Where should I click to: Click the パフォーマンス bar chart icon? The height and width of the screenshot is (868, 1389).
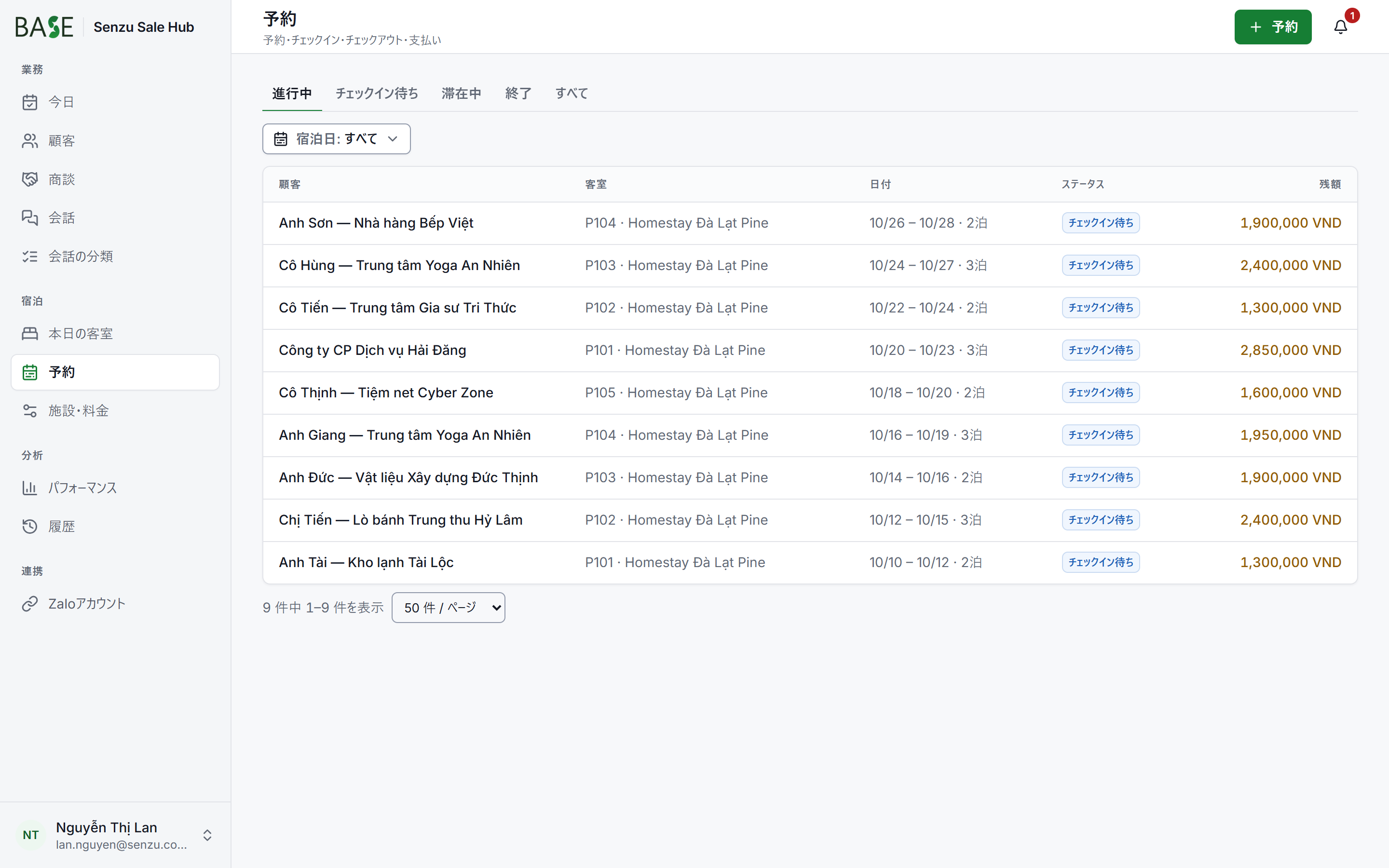click(x=30, y=488)
